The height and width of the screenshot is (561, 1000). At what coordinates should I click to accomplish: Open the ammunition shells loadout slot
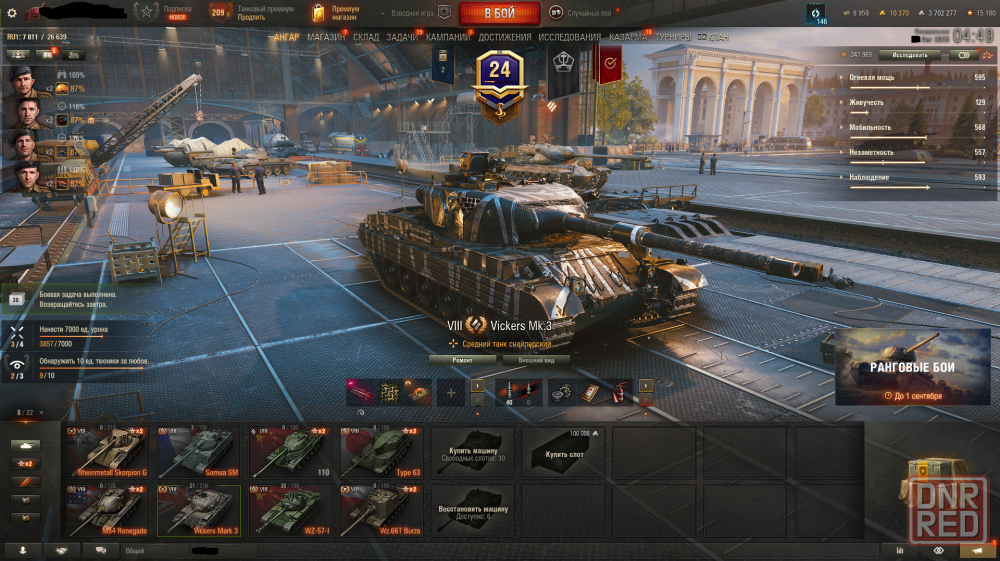pyautogui.click(x=518, y=393)
